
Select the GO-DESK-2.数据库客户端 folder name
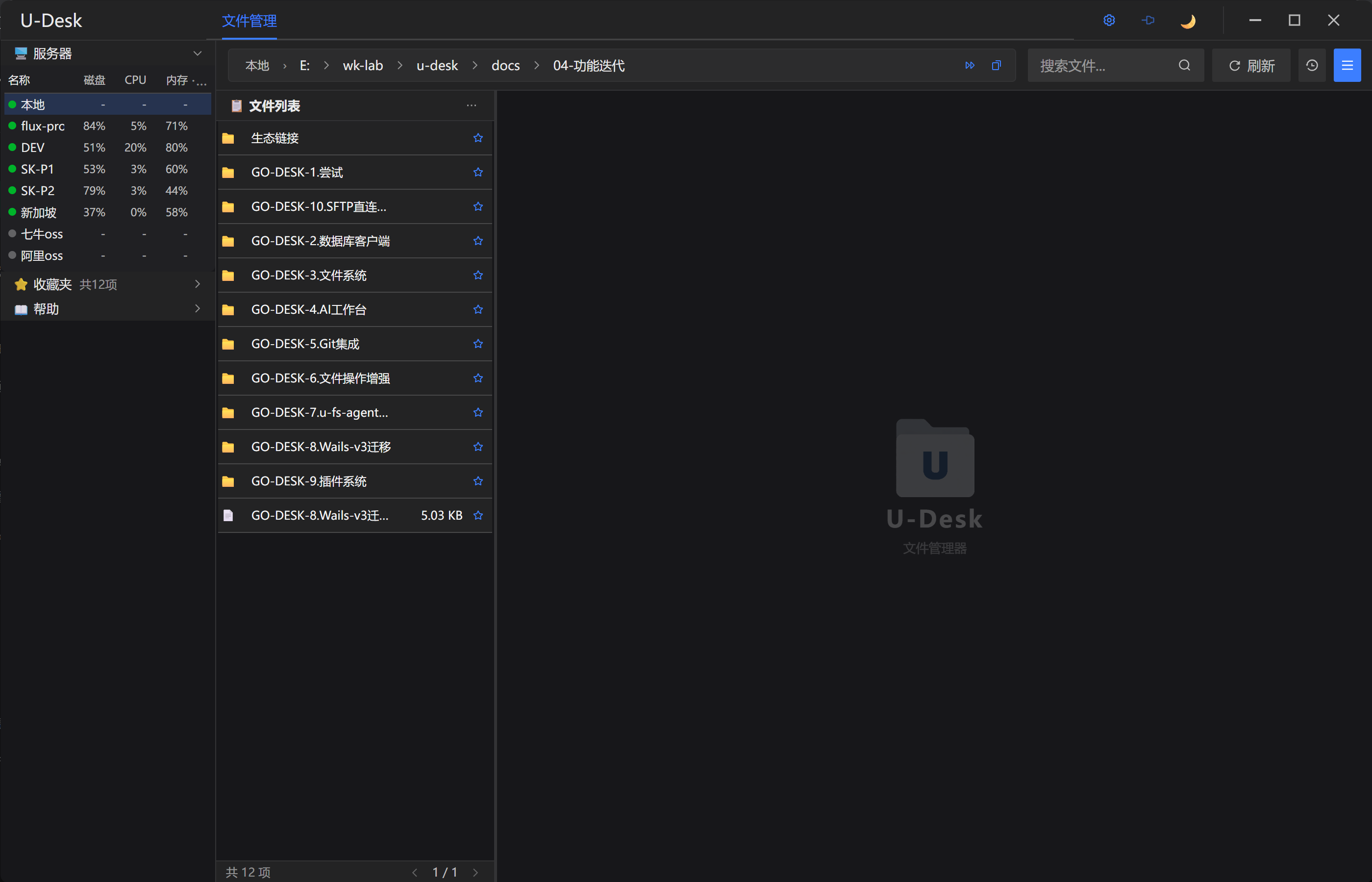(321, 241)
